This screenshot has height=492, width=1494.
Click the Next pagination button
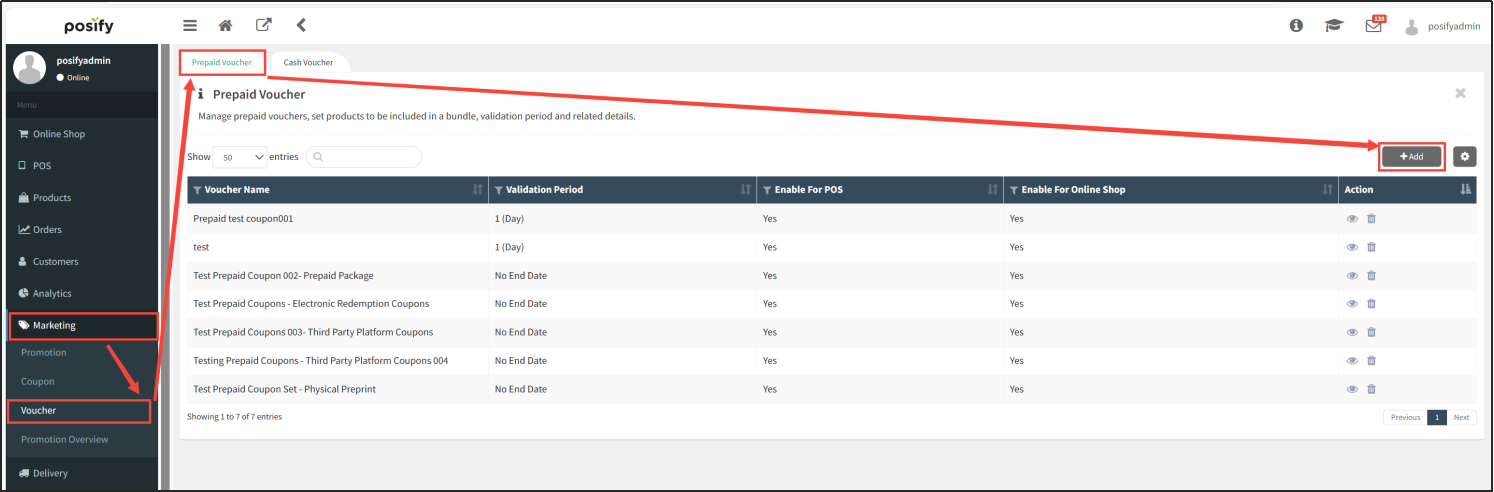click(1461, 417)
